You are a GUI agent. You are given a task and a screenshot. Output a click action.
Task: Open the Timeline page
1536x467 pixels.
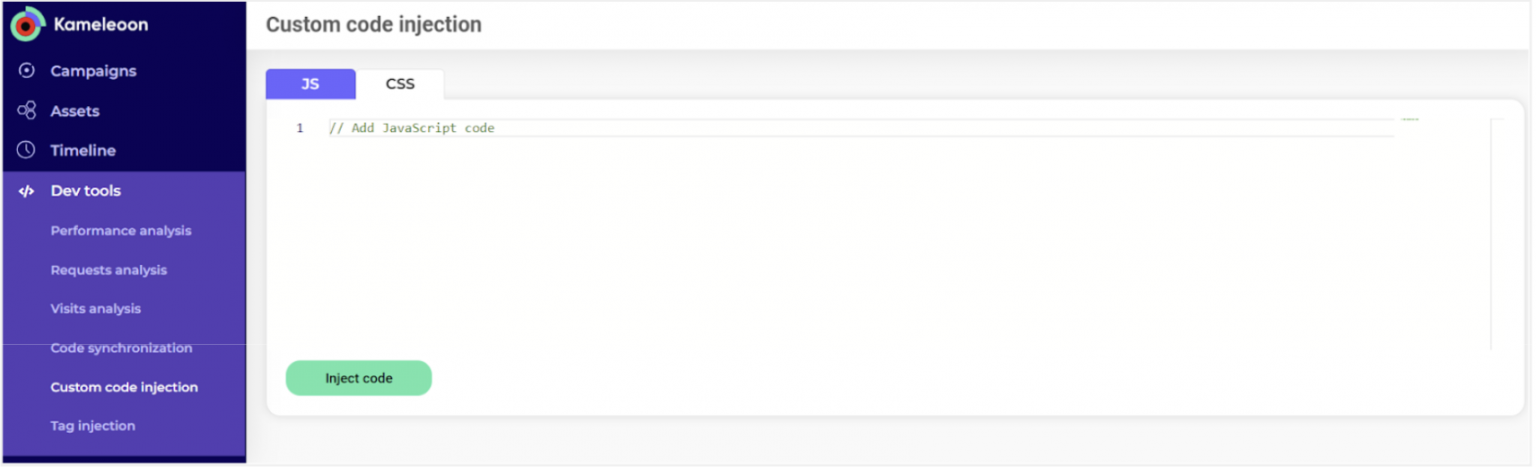click(83, 150)
